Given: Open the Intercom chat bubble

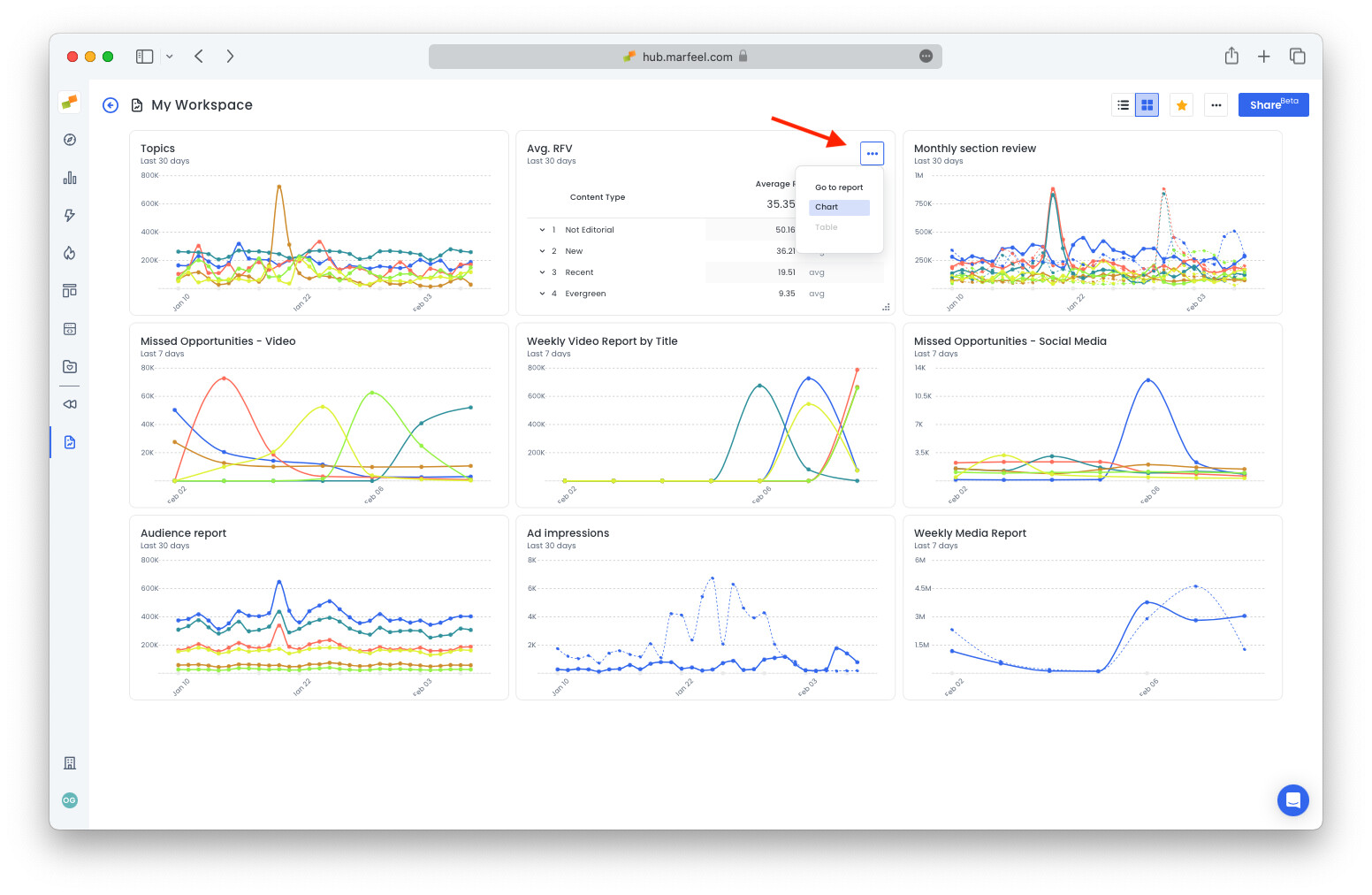Looking at the screenshot, I should (x=1293, y=800).
